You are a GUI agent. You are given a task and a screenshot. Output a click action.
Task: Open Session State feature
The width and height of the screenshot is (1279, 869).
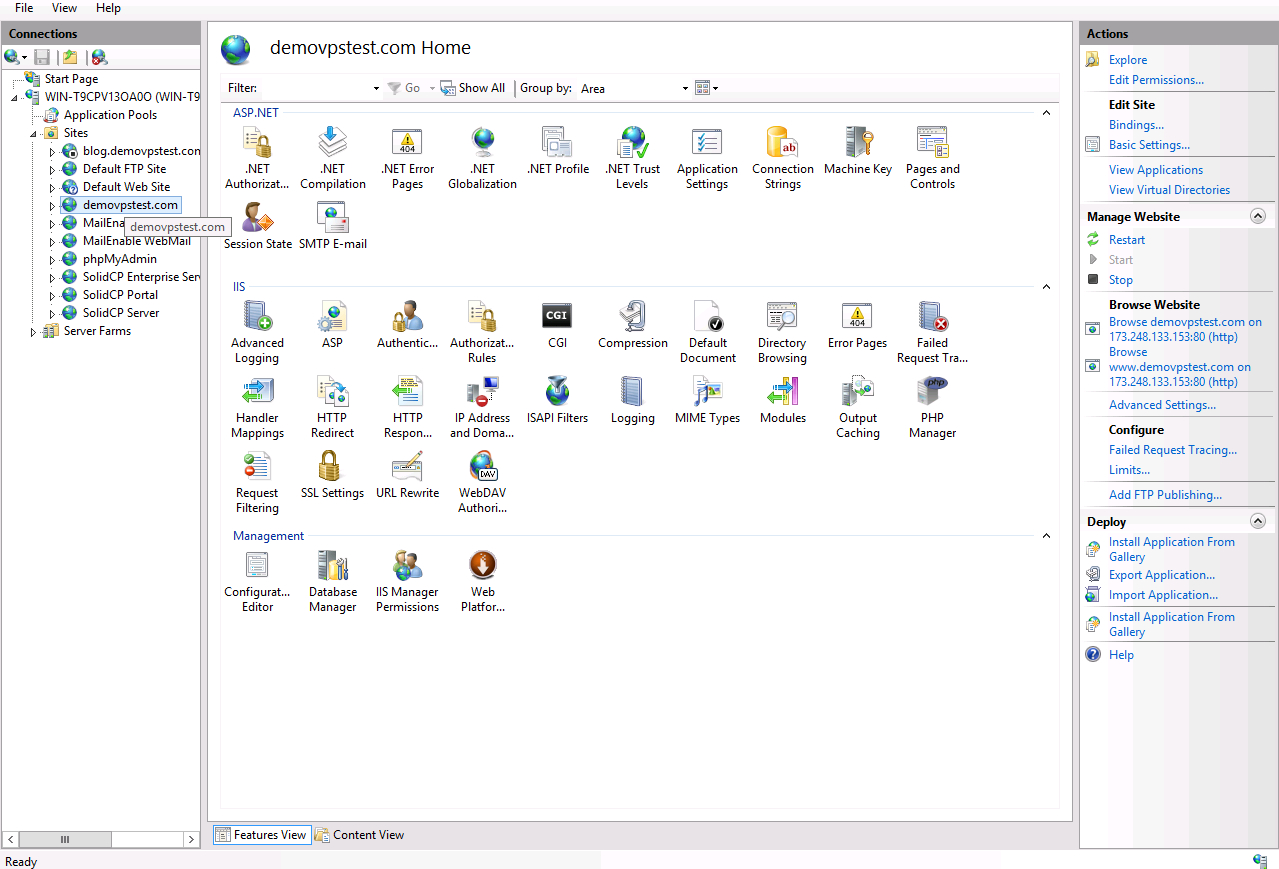257,226
